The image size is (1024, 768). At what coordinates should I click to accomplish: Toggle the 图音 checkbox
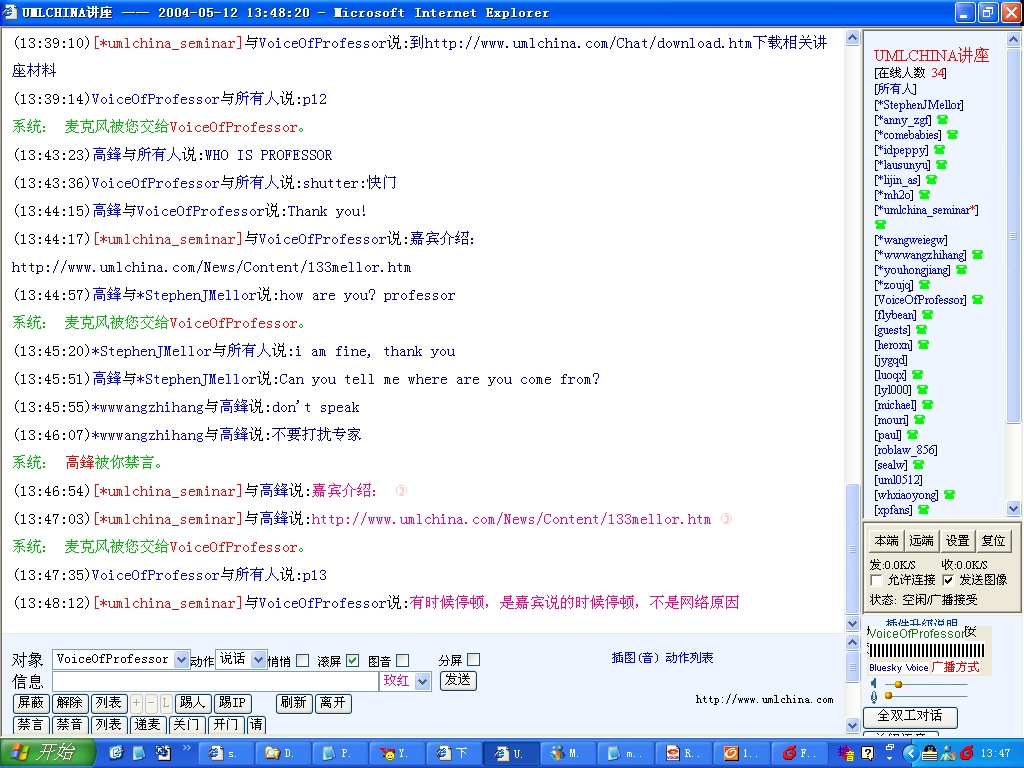tap(403, 661)
